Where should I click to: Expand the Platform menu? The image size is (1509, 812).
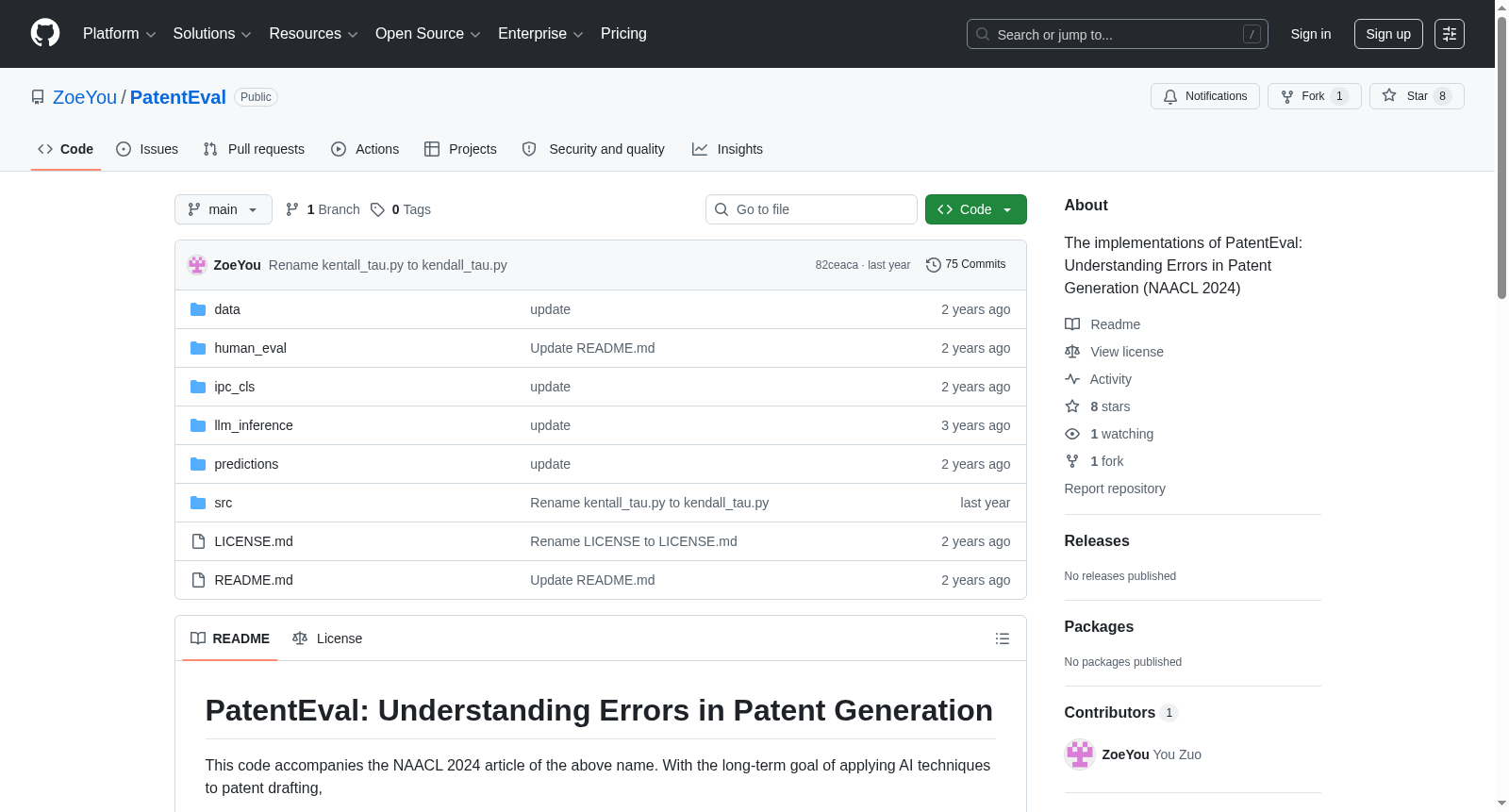119,34
